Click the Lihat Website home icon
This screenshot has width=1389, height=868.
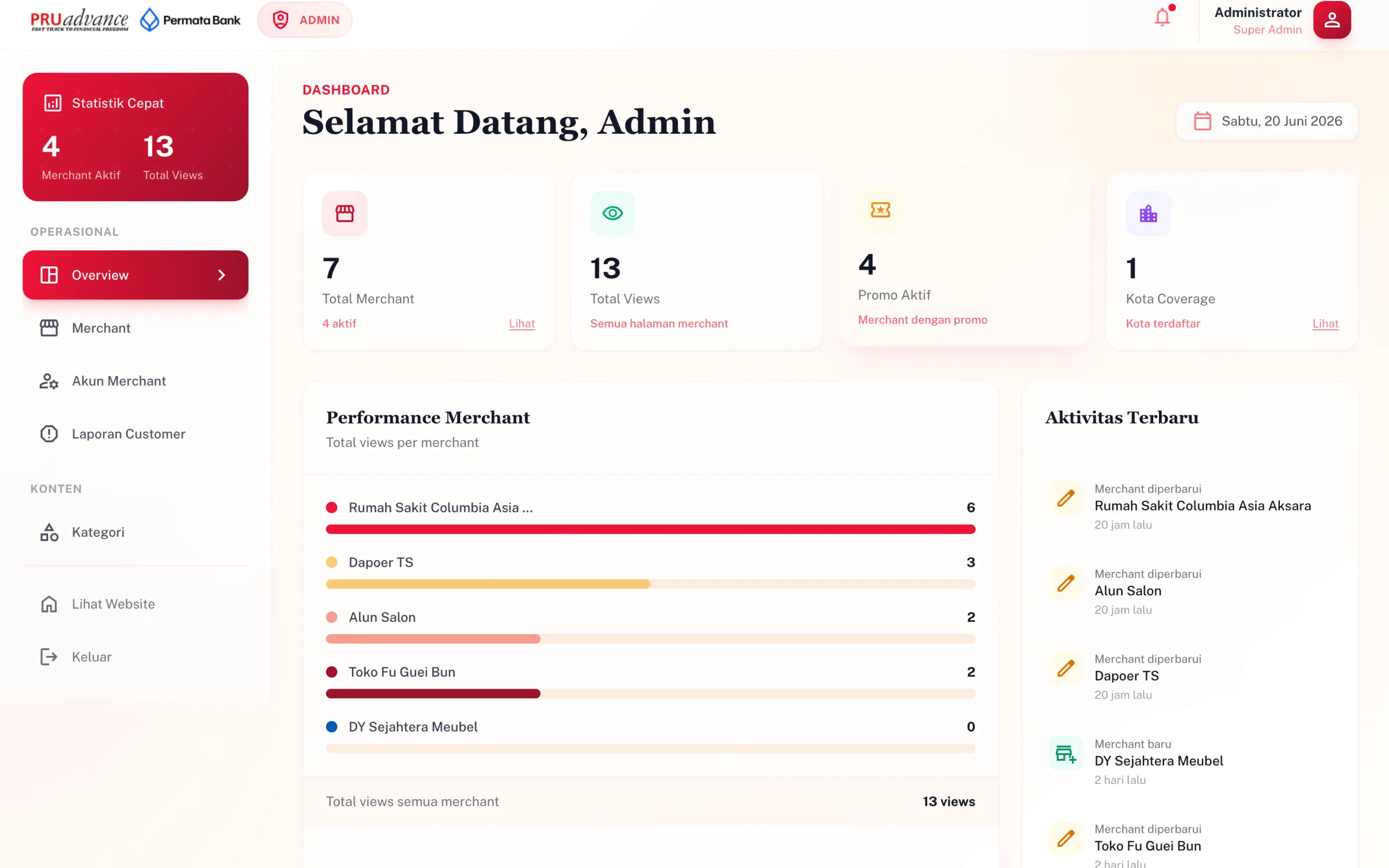(x=49, y=604)
